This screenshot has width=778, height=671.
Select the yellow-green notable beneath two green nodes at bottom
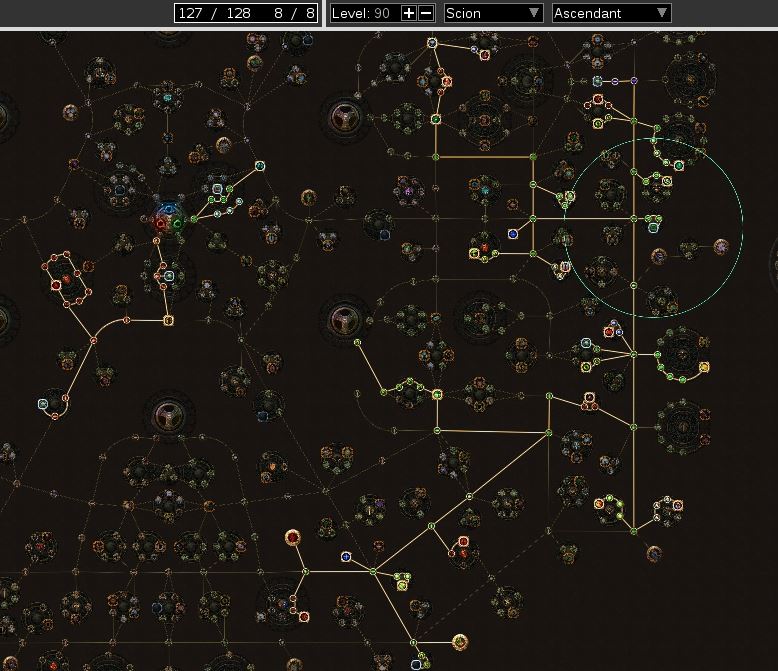tap(402, 585)
